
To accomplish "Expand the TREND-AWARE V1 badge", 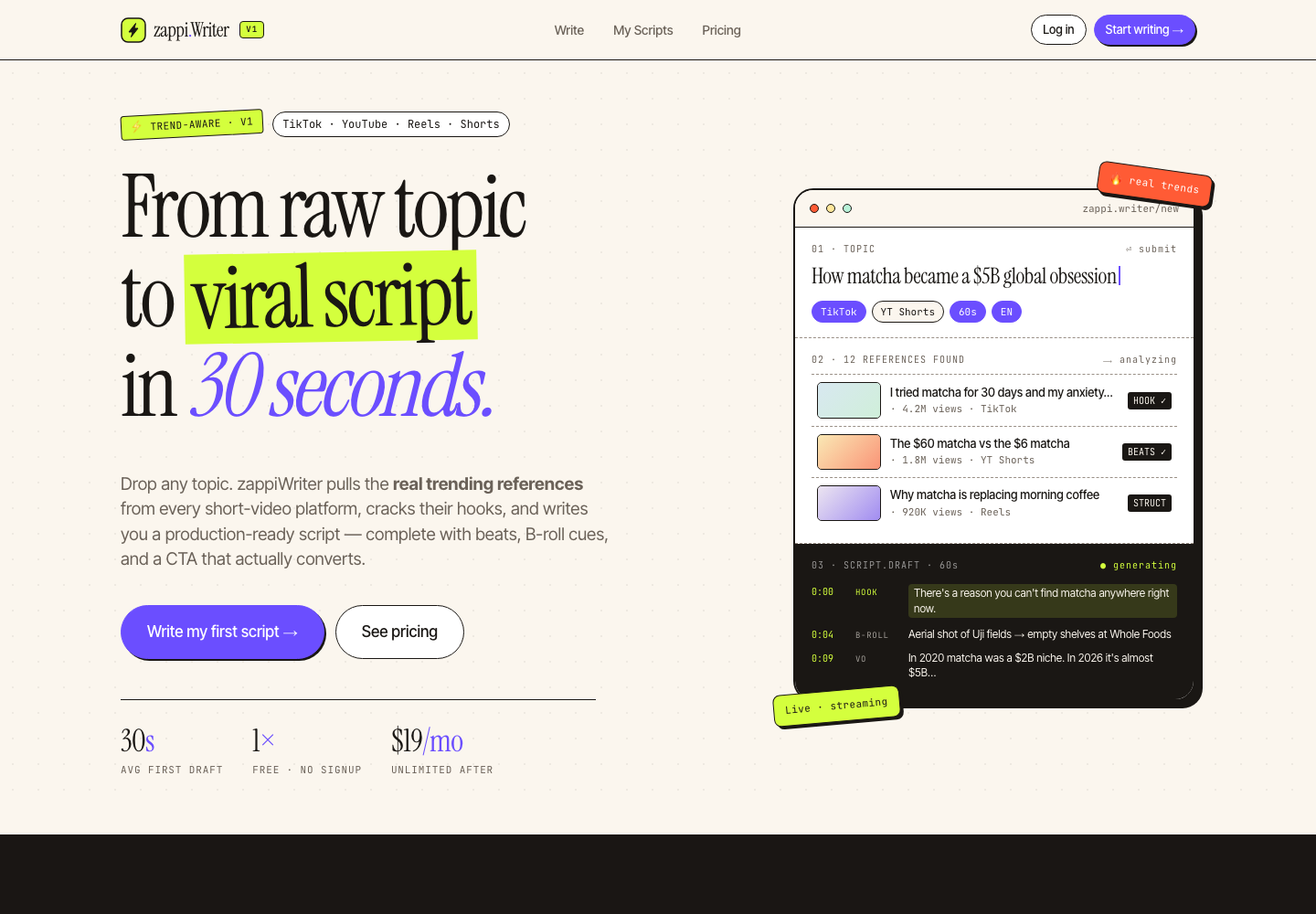I will pyautogui.click(x=191, y=124).
